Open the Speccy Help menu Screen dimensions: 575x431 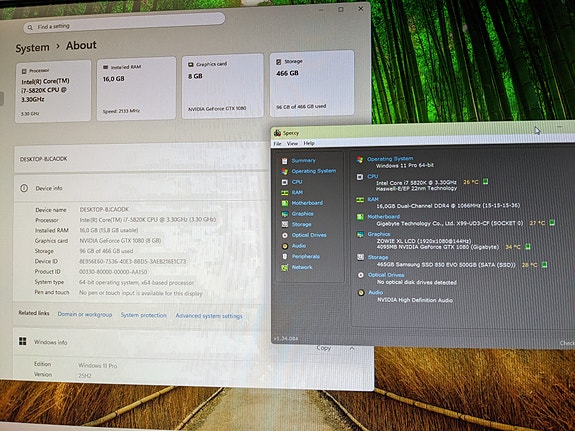coord(309,143)
